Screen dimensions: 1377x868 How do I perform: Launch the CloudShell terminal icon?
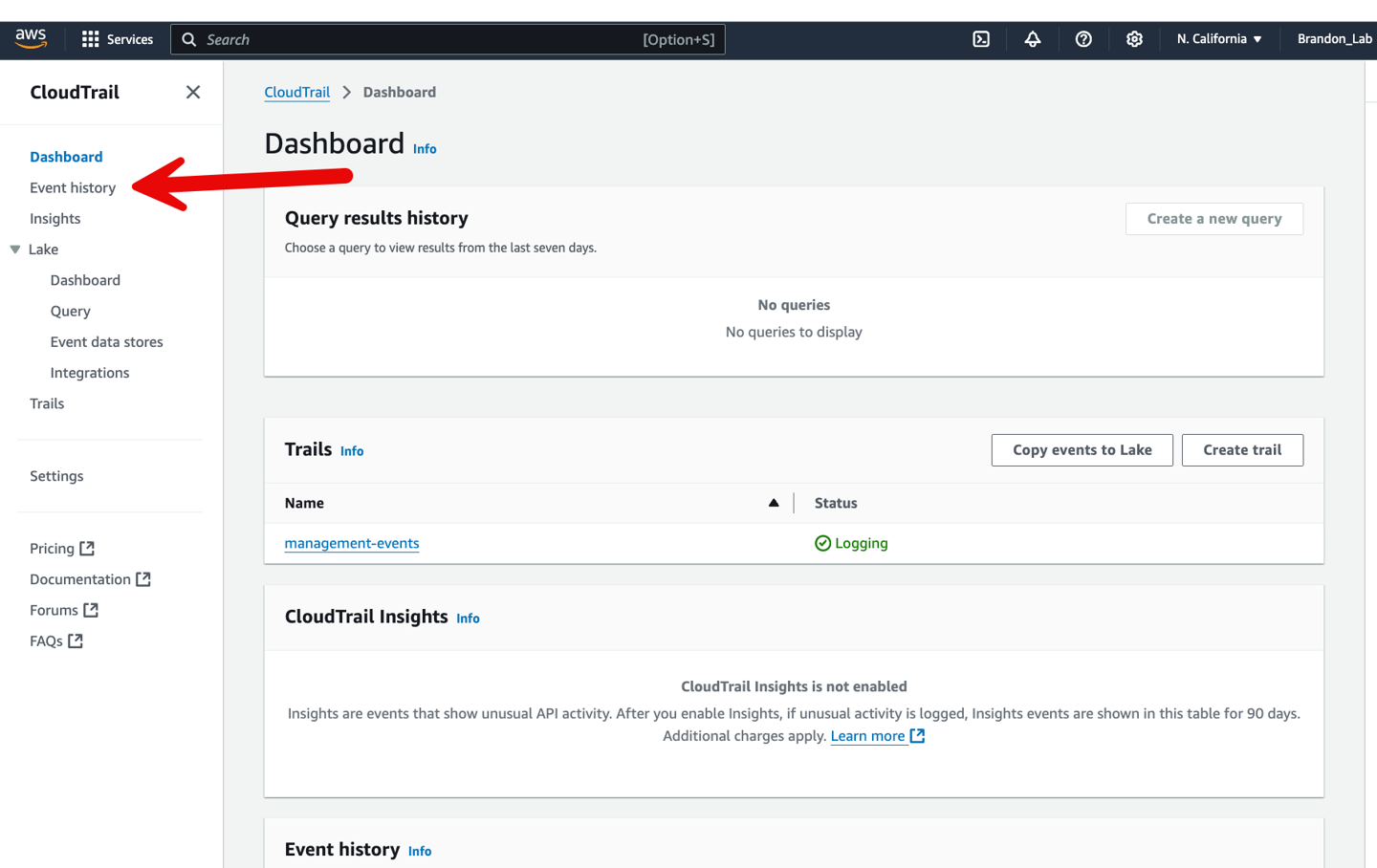coord(981,39)
